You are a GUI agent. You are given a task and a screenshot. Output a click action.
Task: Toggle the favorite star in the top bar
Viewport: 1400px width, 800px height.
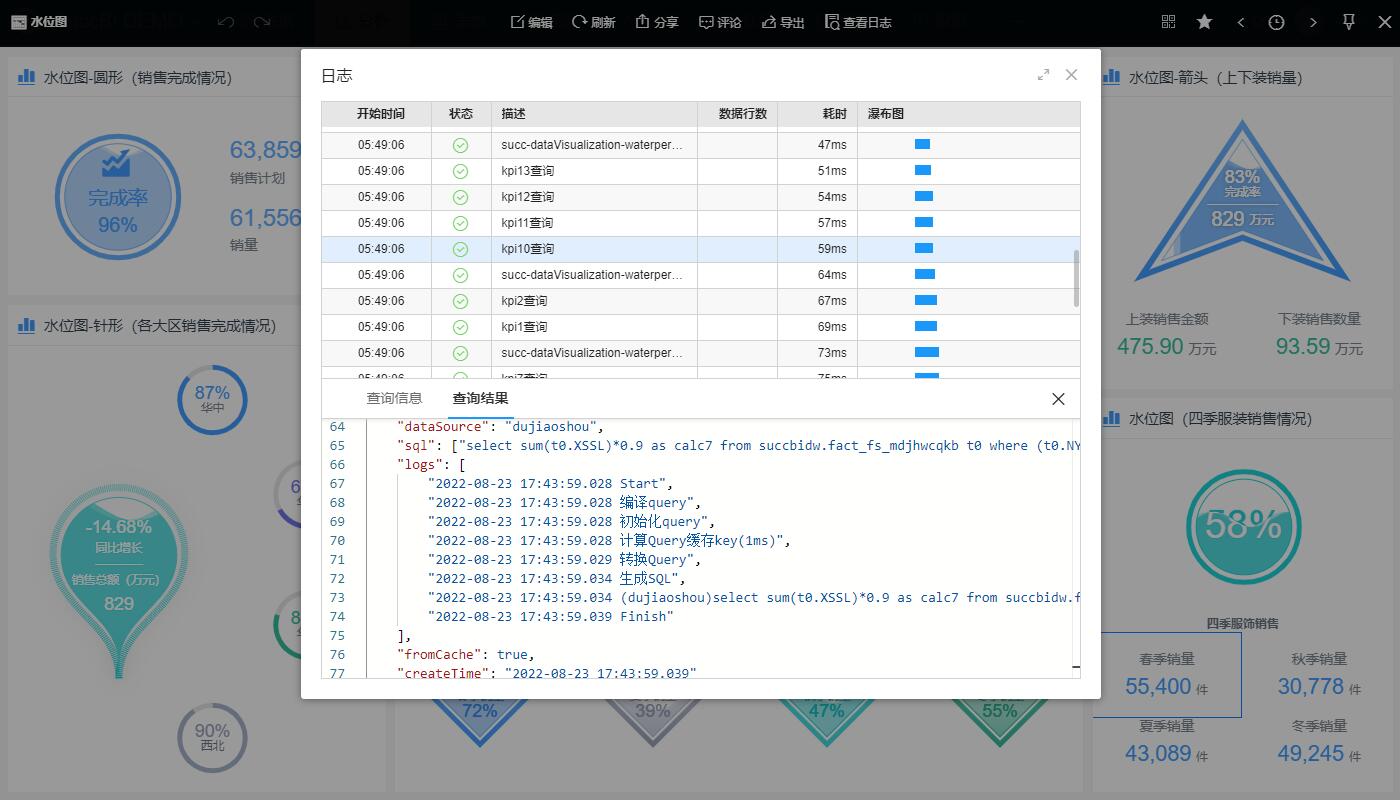pyautogui.click(x=1204, y=21)
